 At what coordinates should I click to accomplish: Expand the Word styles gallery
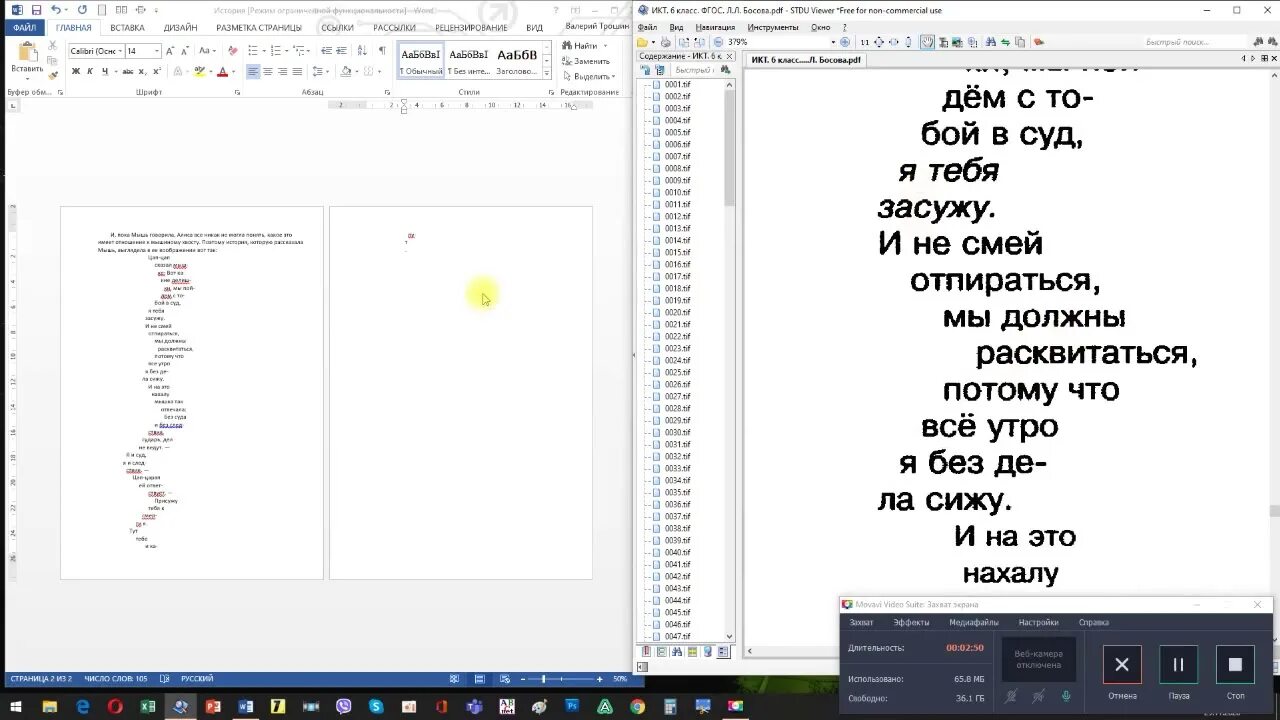click(x=547, y=73)
